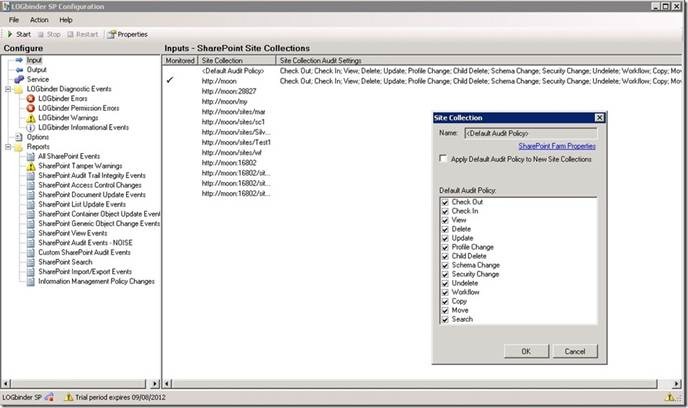
Task: Open the Action menu
Action: click(39, 19)
